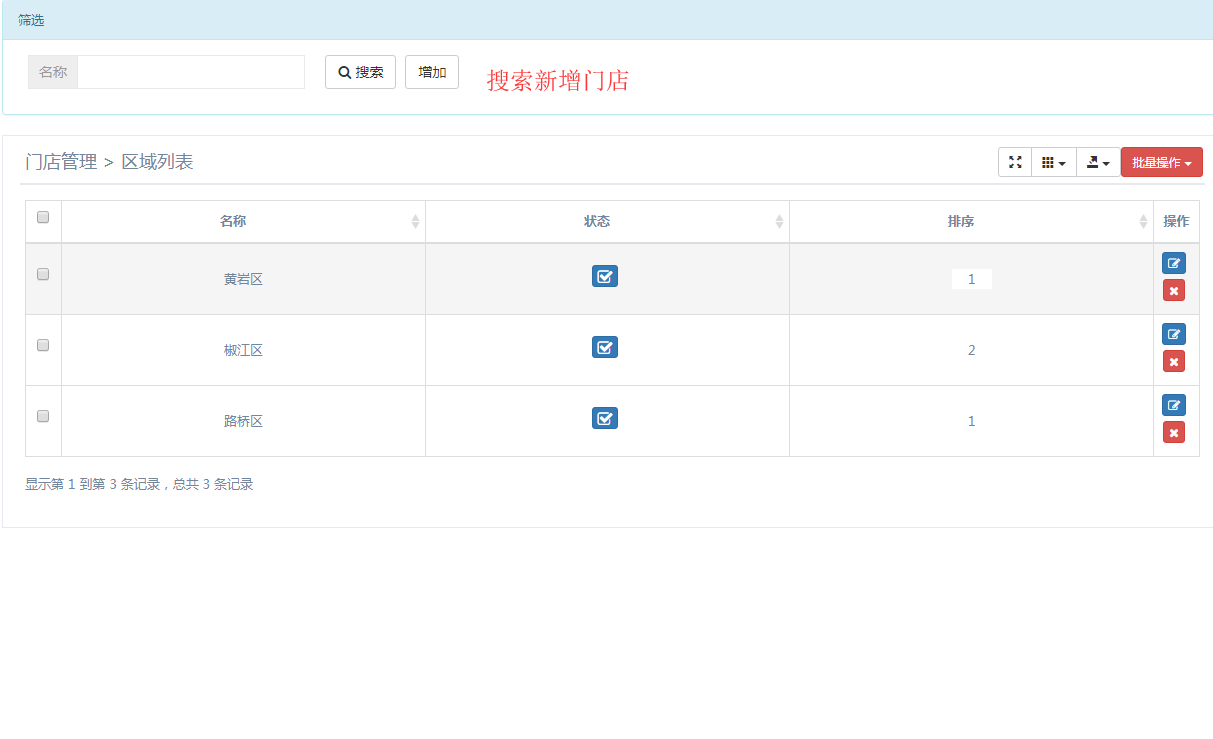Open the export dropdown
Screen dimensions: 1213x739
click(x=1099, y=162)
